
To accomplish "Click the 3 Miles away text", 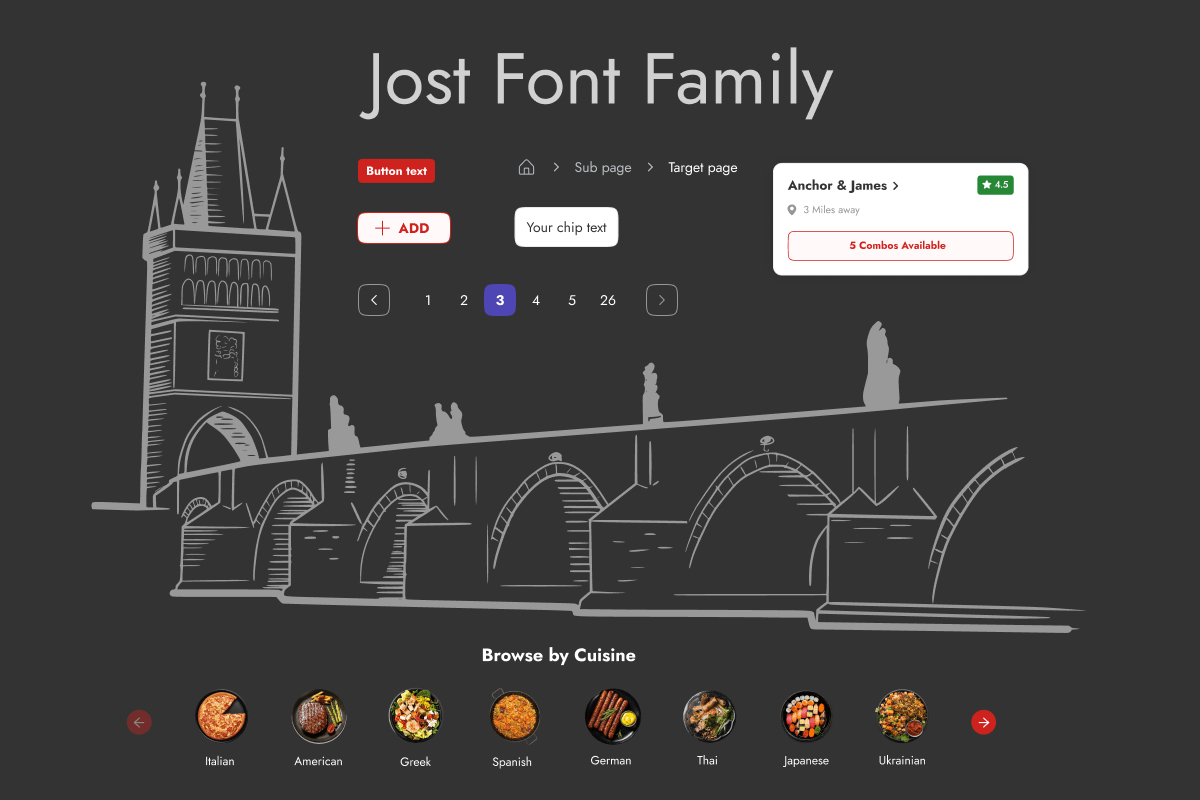I will pyautogui.click(x=831, y=210).
